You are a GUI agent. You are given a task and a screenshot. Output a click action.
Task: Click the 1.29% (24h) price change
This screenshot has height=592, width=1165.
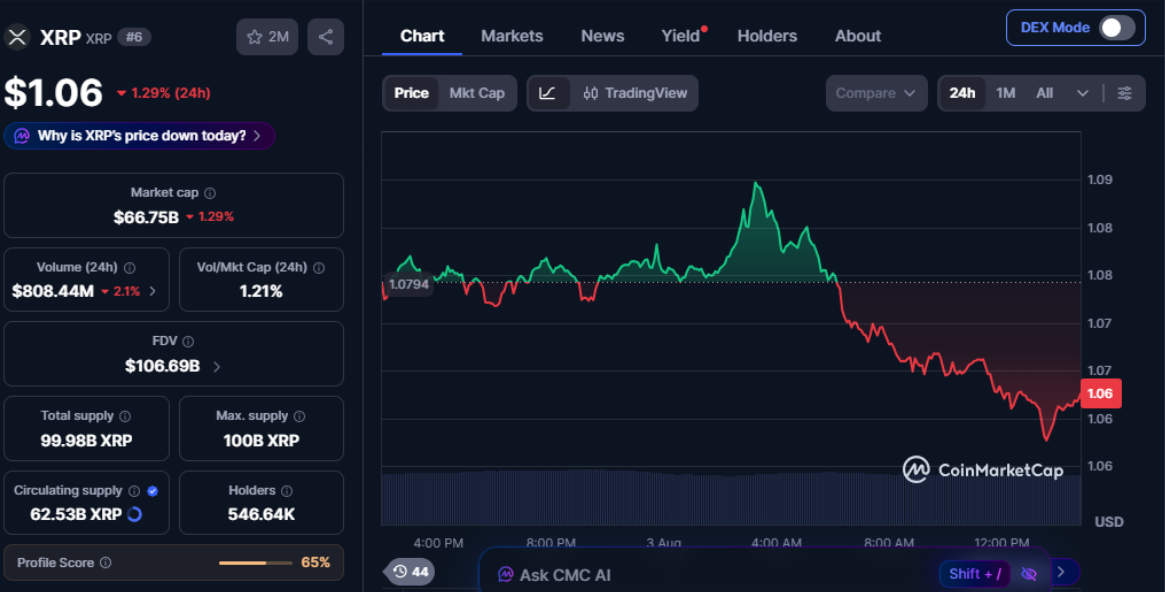[x=163, y=93]
